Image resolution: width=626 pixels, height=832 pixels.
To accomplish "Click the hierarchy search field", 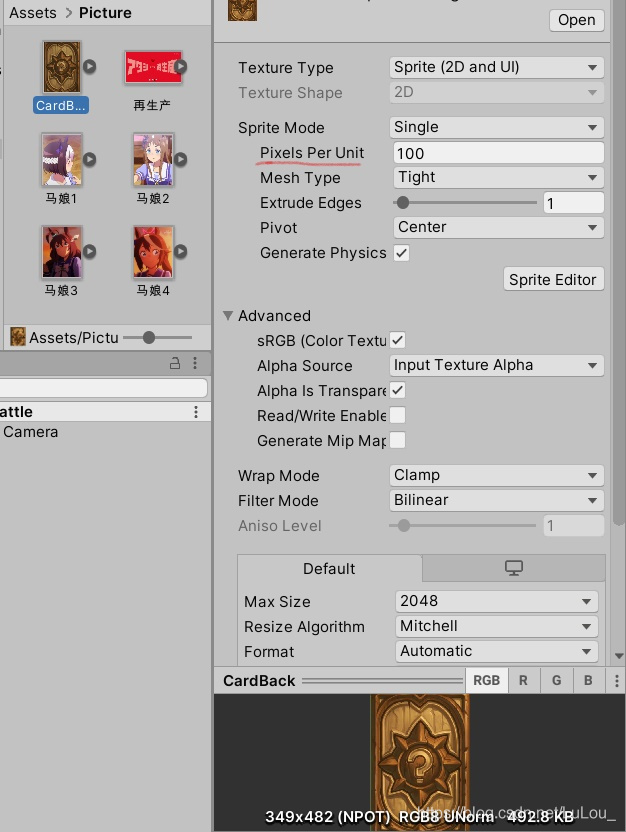I will (103, 388).
